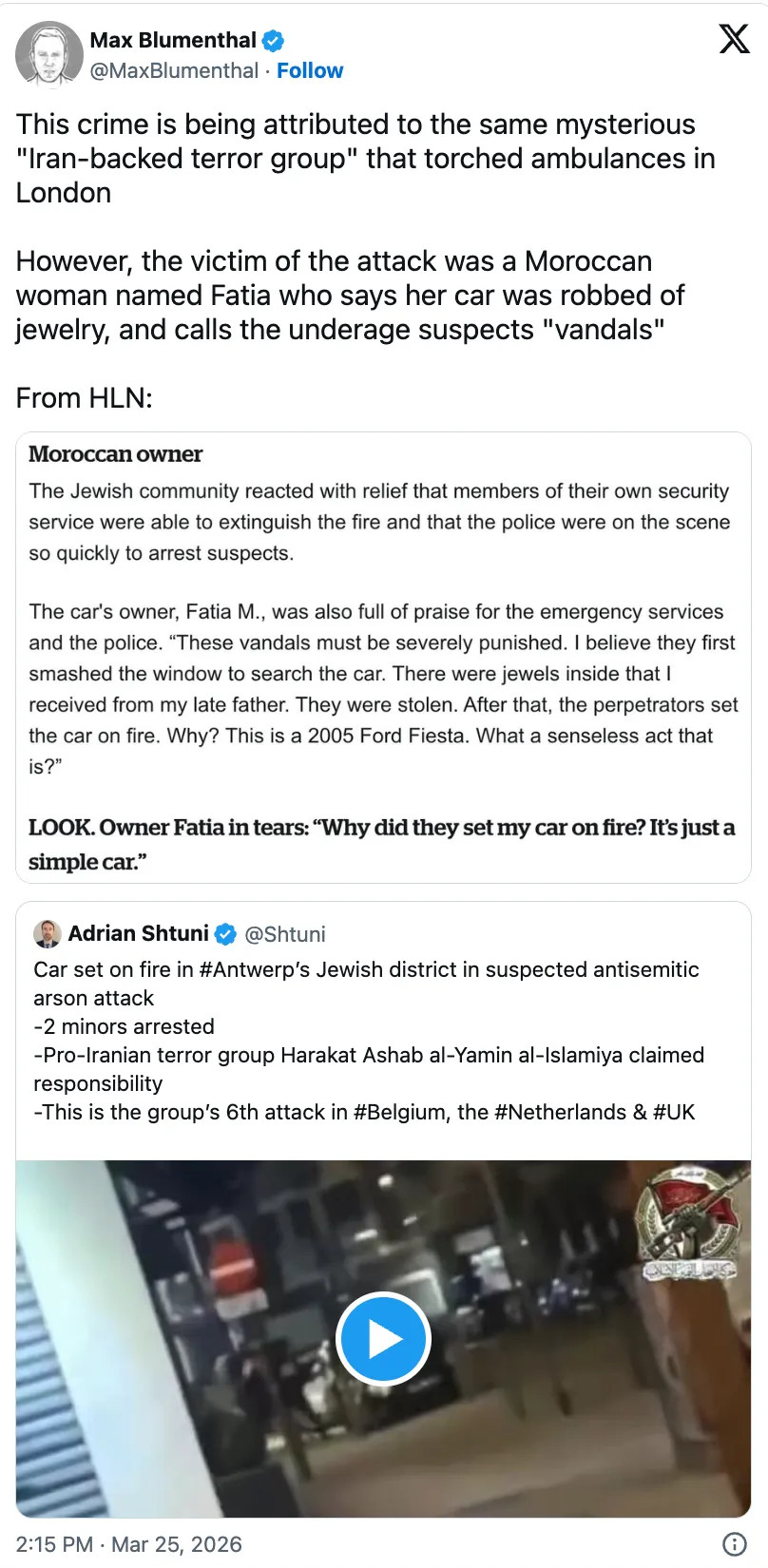This screenshot has width=768, height=1568.
Task: Open the tweet info icon
Action: point(734,1543)
